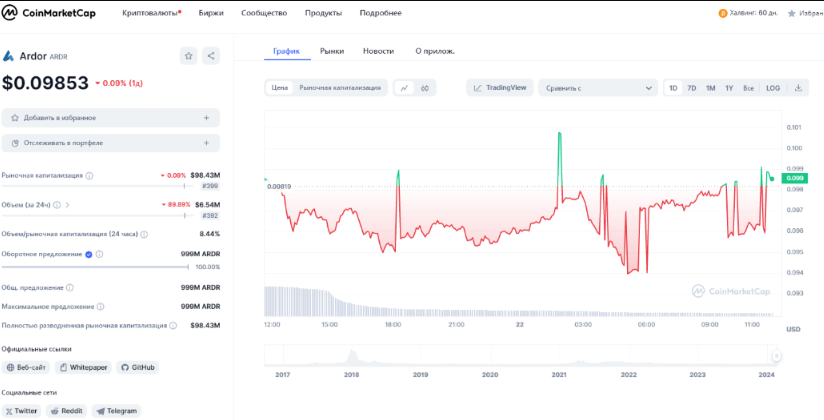Expand Объем (за 24ч) chevron
Viewport: 824px width, 420px height.
click(x=67, y=205)
